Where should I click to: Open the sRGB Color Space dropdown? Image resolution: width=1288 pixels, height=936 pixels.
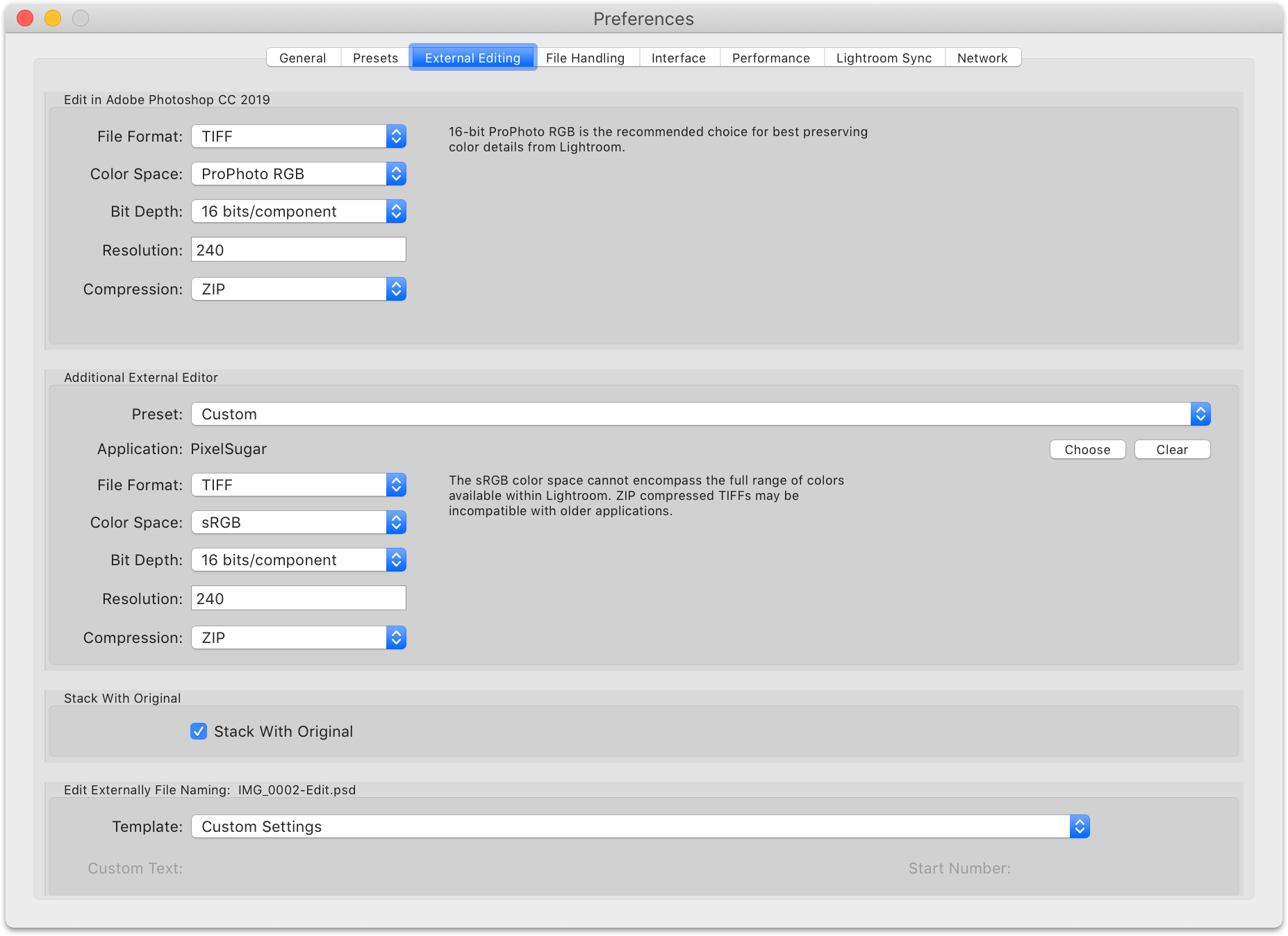coord(298,522)
